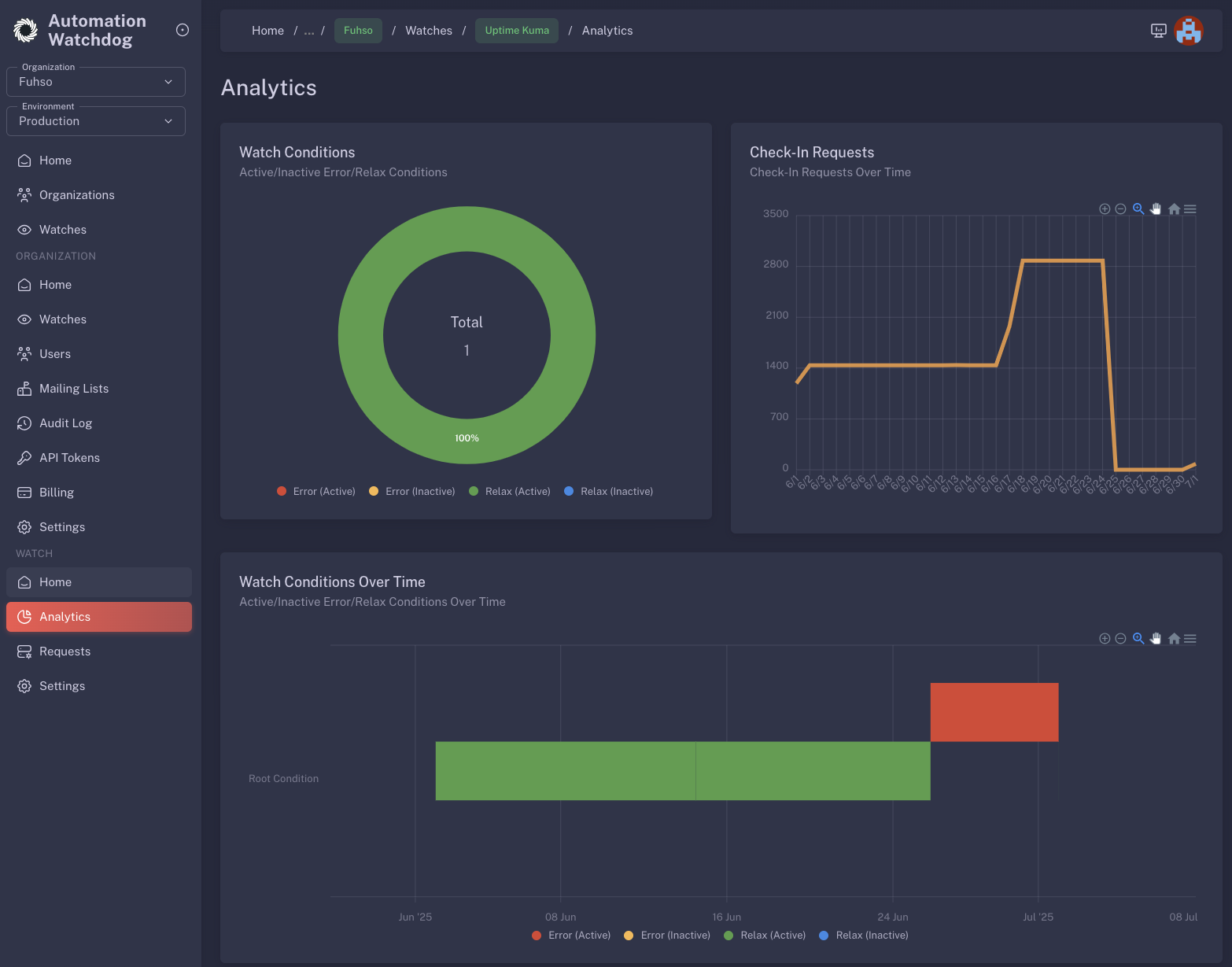The width and height of the screenshot is (1232, 967).
Task: Toggle Relax (Inactive) in timeline chart legend
Action: tap(864, 936)
